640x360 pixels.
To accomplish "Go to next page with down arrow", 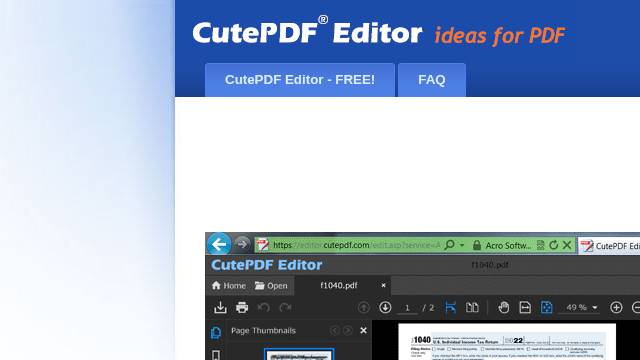I will (385, 307).
